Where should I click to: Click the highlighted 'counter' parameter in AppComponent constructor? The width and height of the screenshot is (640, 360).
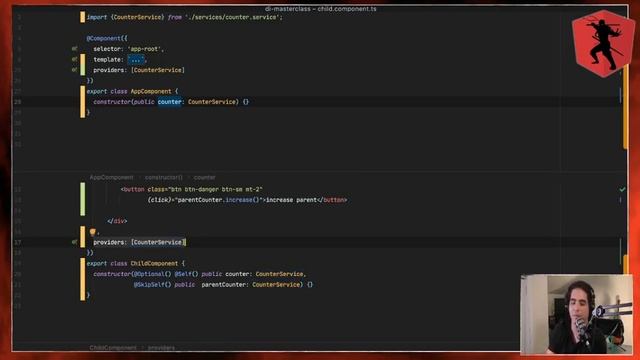pyautogui.click(x=169, y=102)
